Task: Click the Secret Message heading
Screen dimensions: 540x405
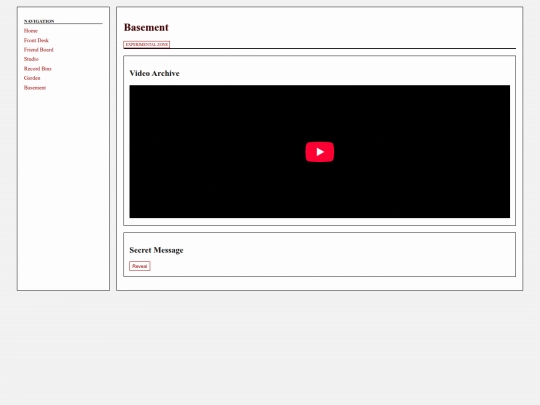Action: [x=156, y=250]
